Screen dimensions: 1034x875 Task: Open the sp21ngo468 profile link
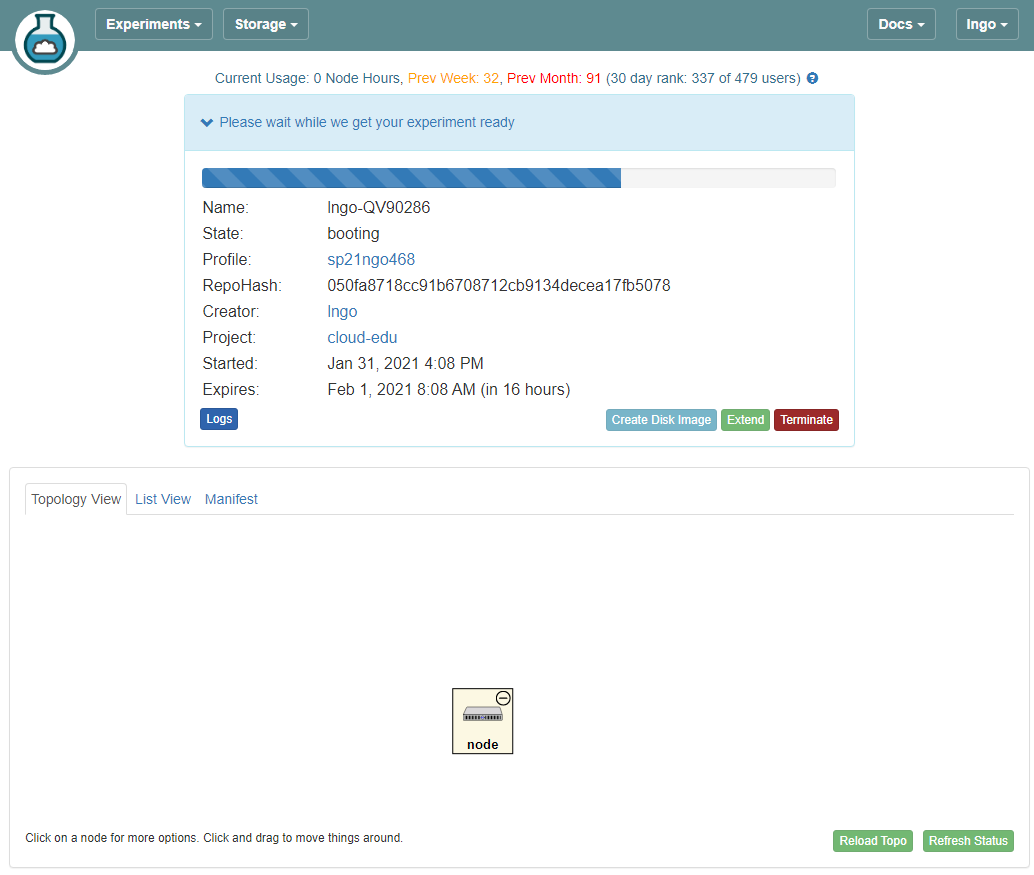tap(371, 259)
